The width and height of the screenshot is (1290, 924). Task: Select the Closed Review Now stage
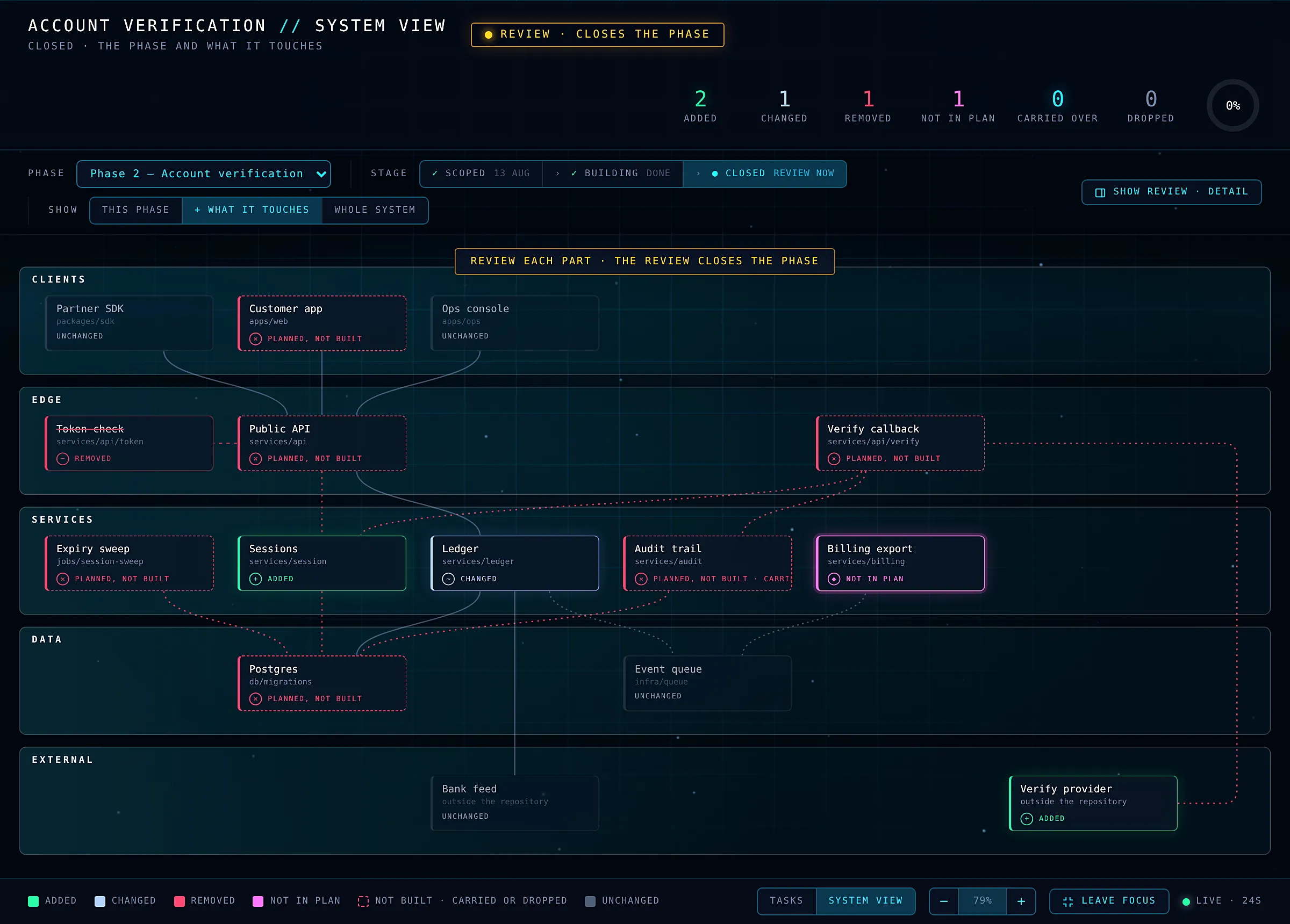(765, 174)
